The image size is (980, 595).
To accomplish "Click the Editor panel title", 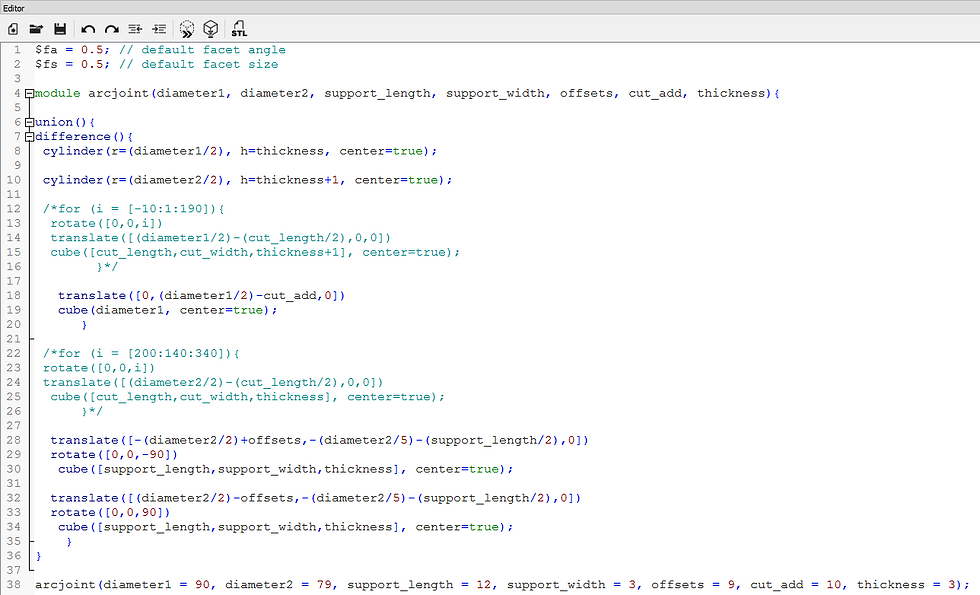I will (14, 8).
